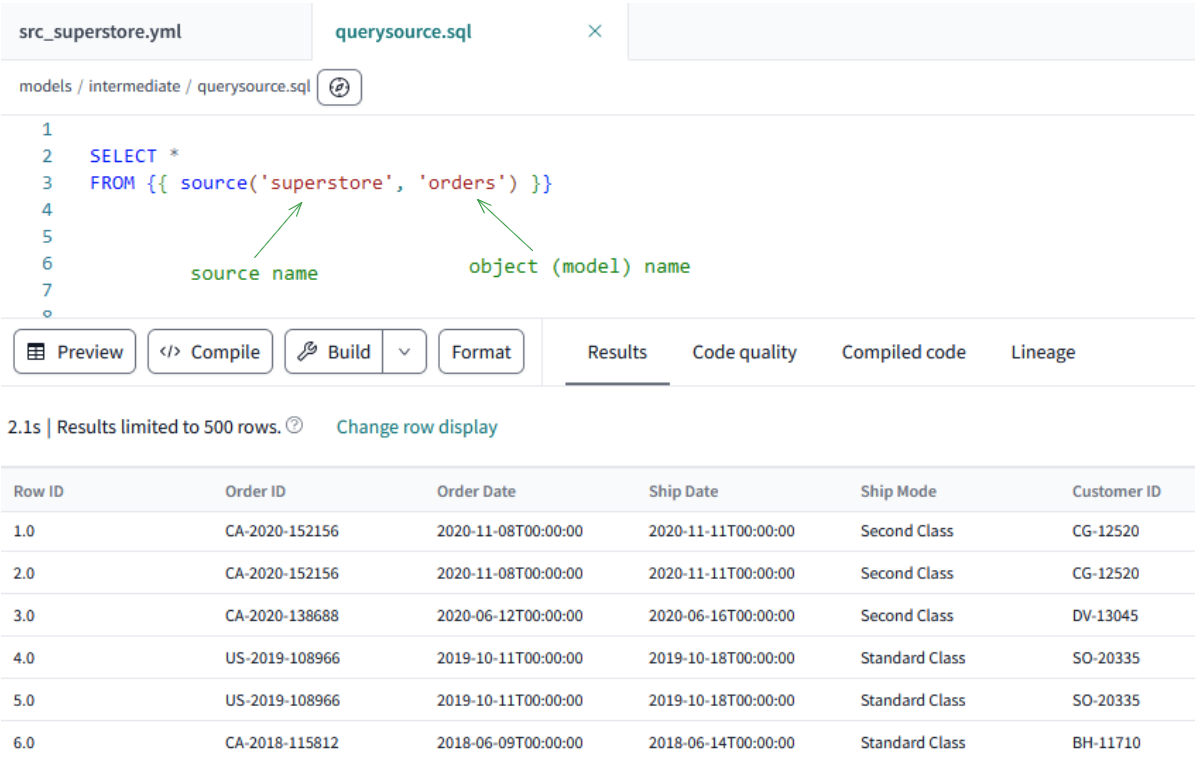Image resolution: width=1202 pixels, height=770 pixels.
Task: Switch to the Code quality tab
Action: click(x=744, y=352)
